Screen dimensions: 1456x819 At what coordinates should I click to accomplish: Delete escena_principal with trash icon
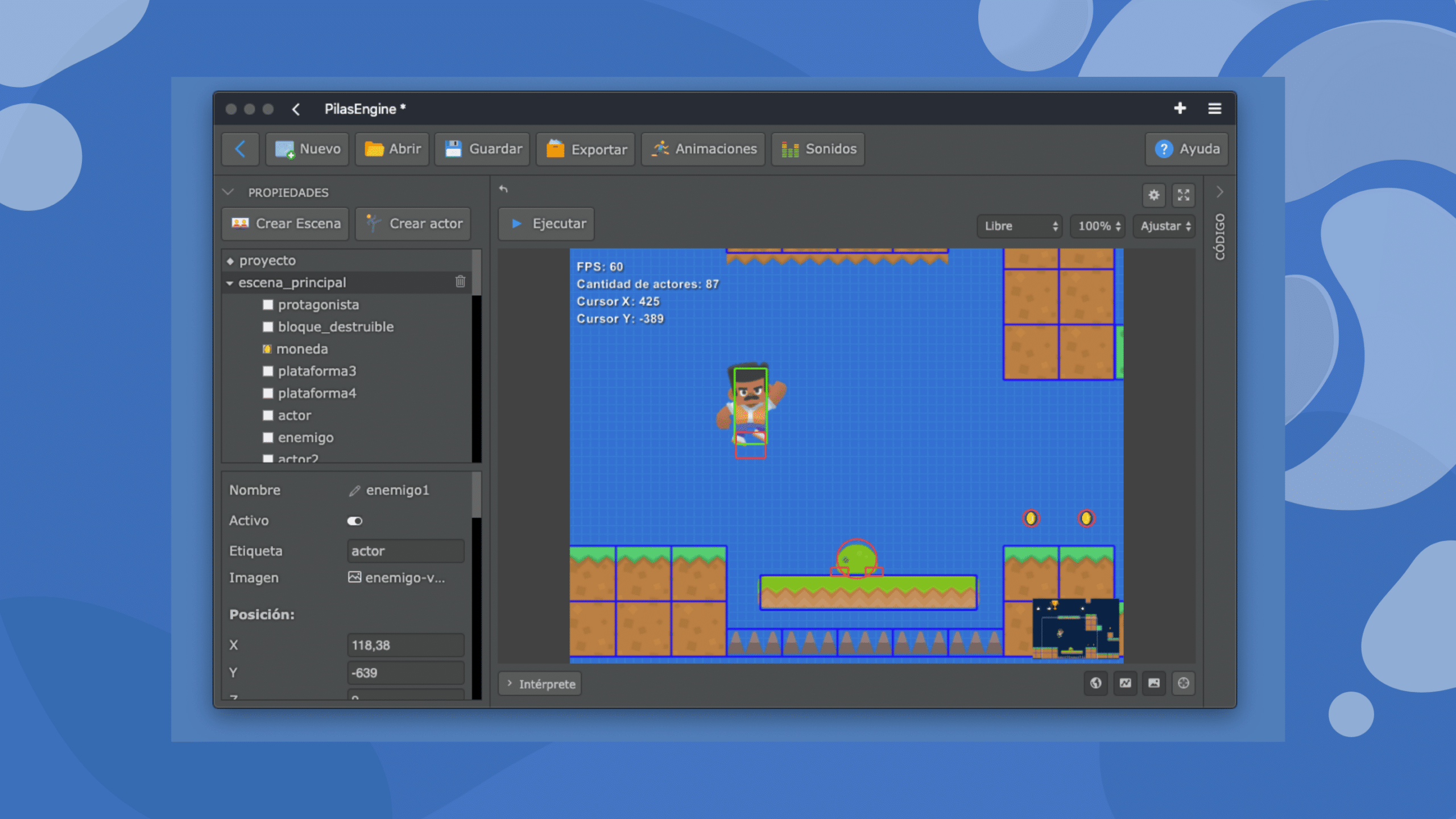(x=460, y=282)
